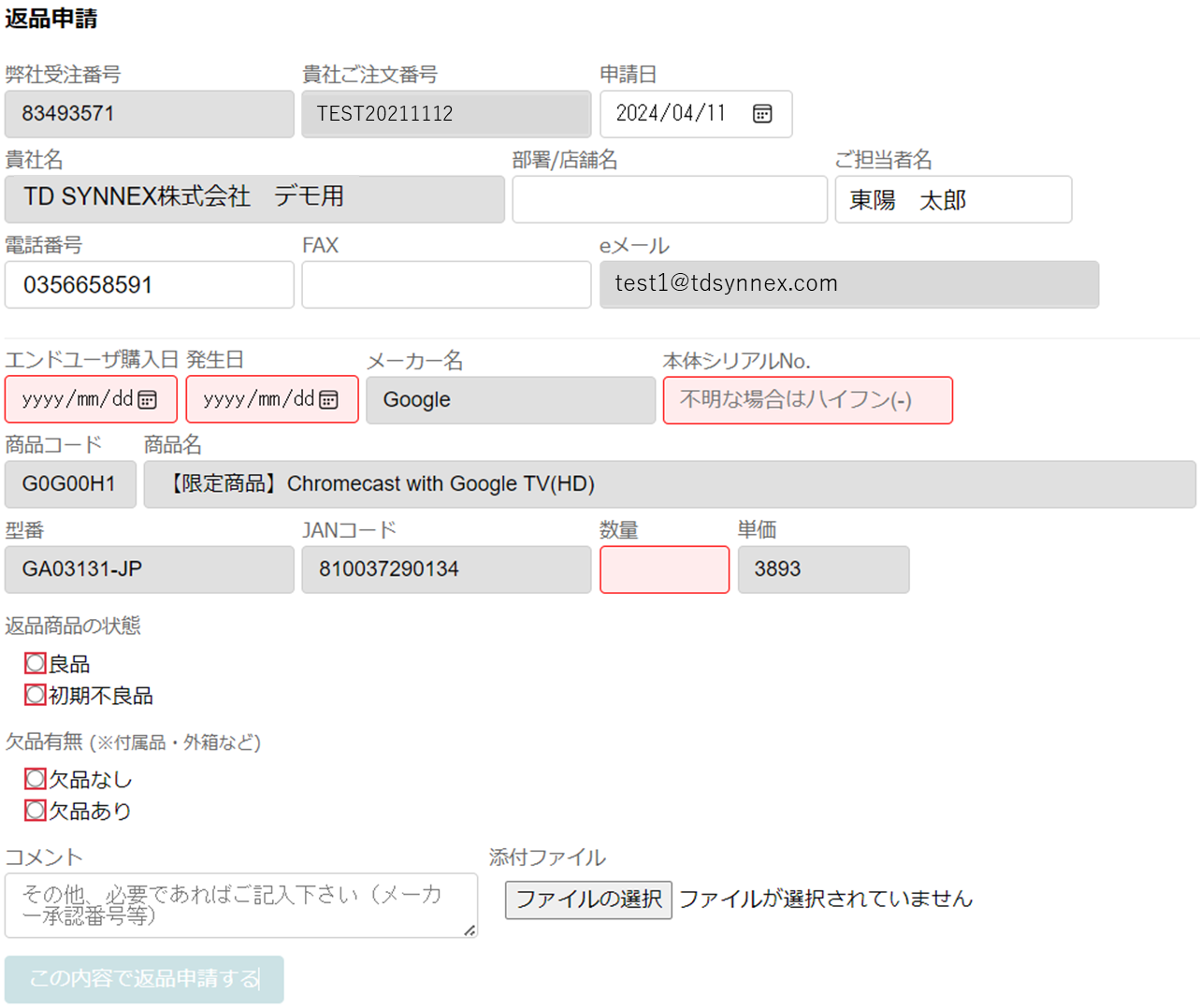Click the エンドユーザ購入日 date placeholder

point(78,399)
